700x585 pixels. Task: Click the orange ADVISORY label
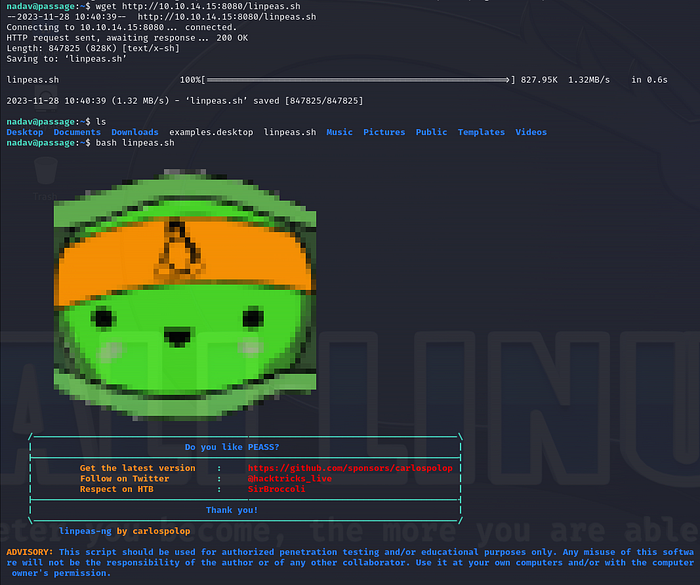pos(29,552)
